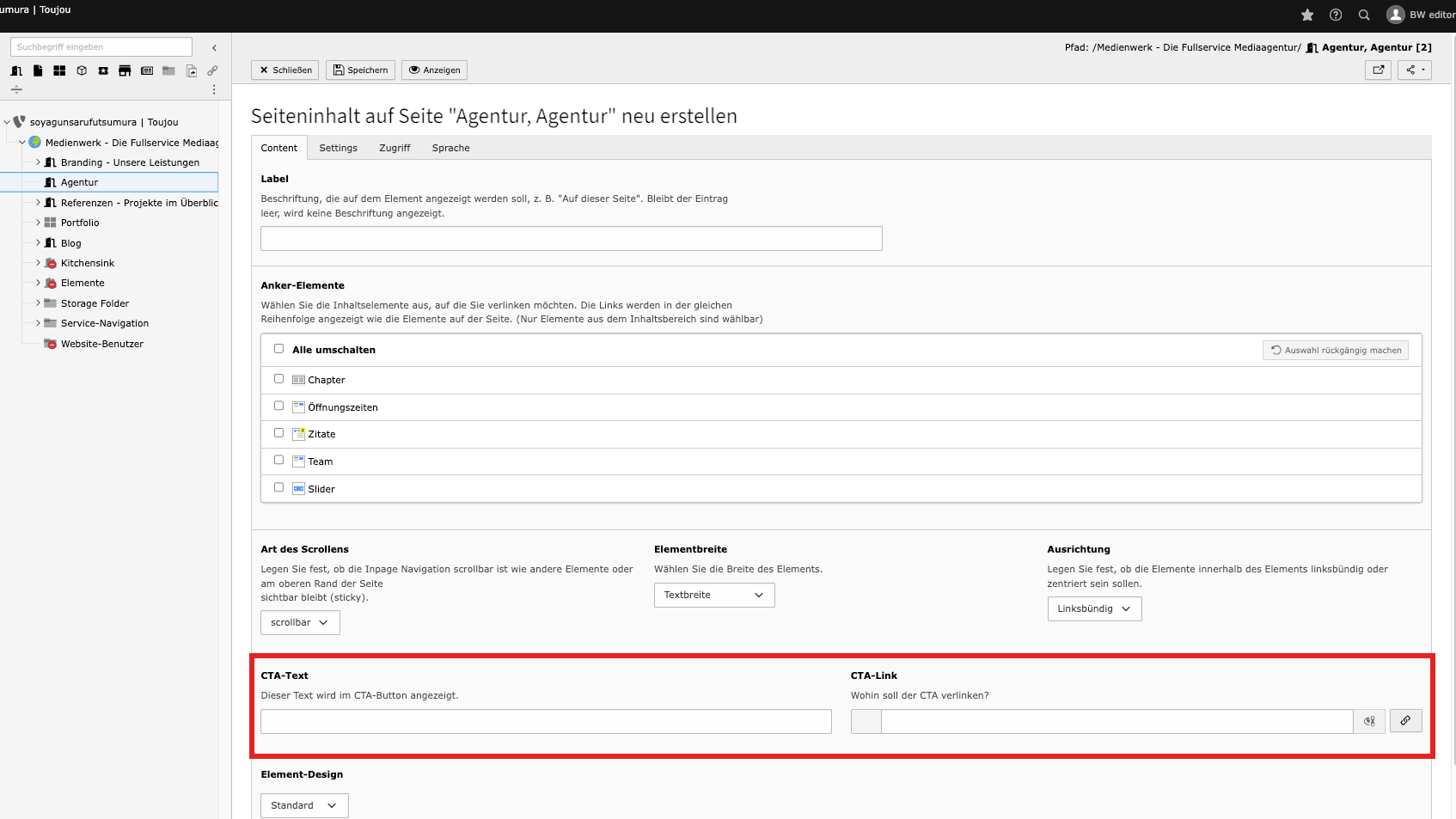Open the Elementbreite Textbreite dropdown
Screen dimensions: 1456x819
click(x=713, y=595)
